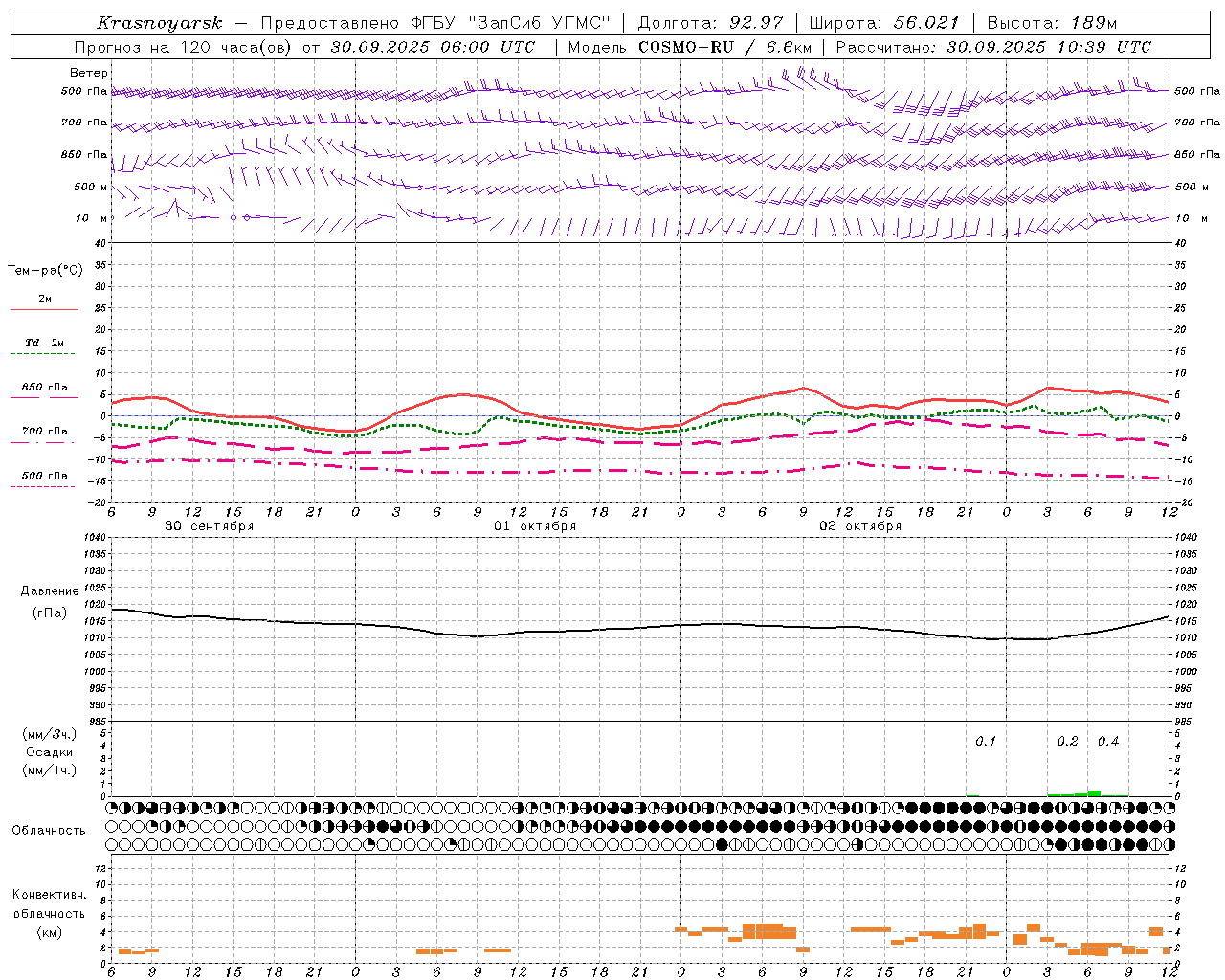1225x980 pixels.
Task: Click '(км)' unit under convective cloudiness
Action: click(49, 932)
